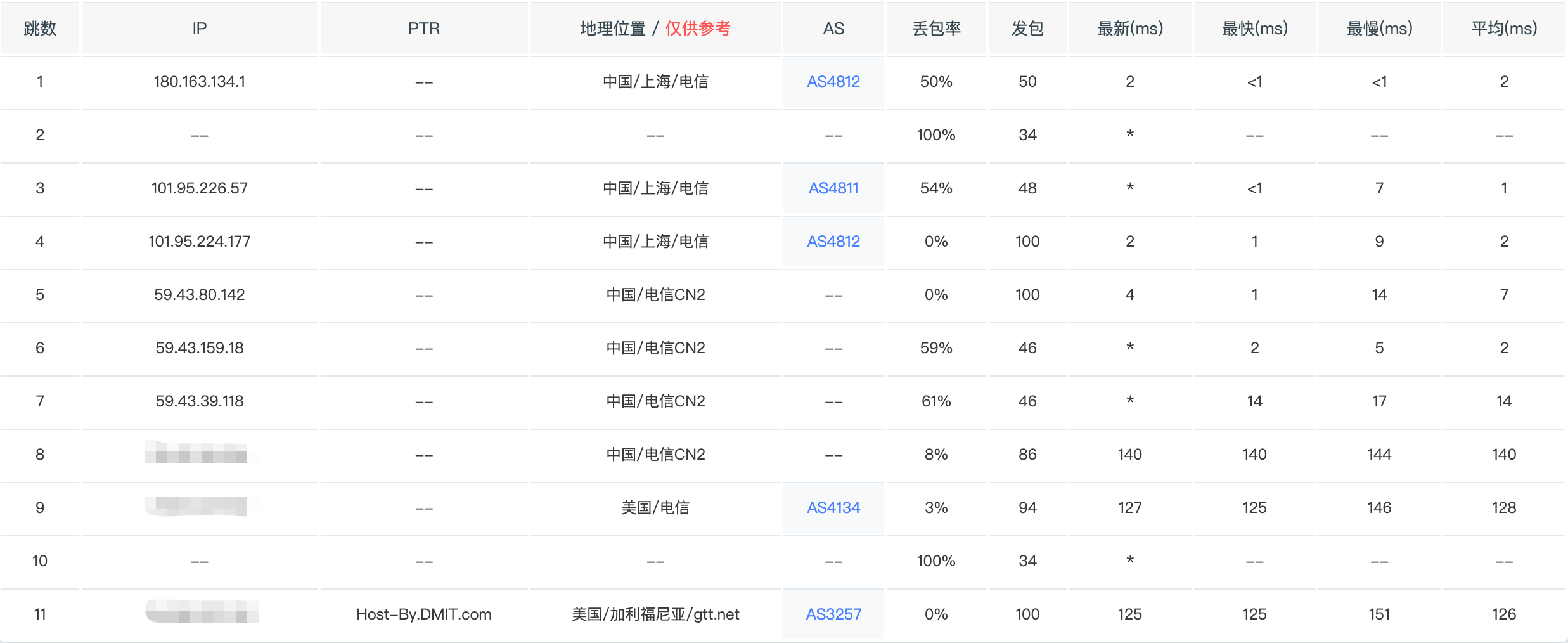Click the IP address 180.163.134.1
Image resolution: width=1568 pixels, height=643 pixels.
199,82
